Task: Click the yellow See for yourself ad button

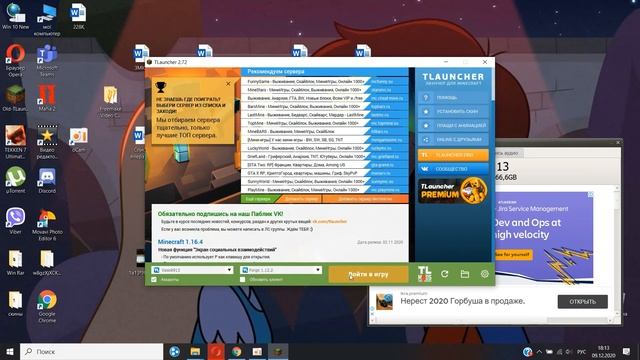Action: pos(513,255)
